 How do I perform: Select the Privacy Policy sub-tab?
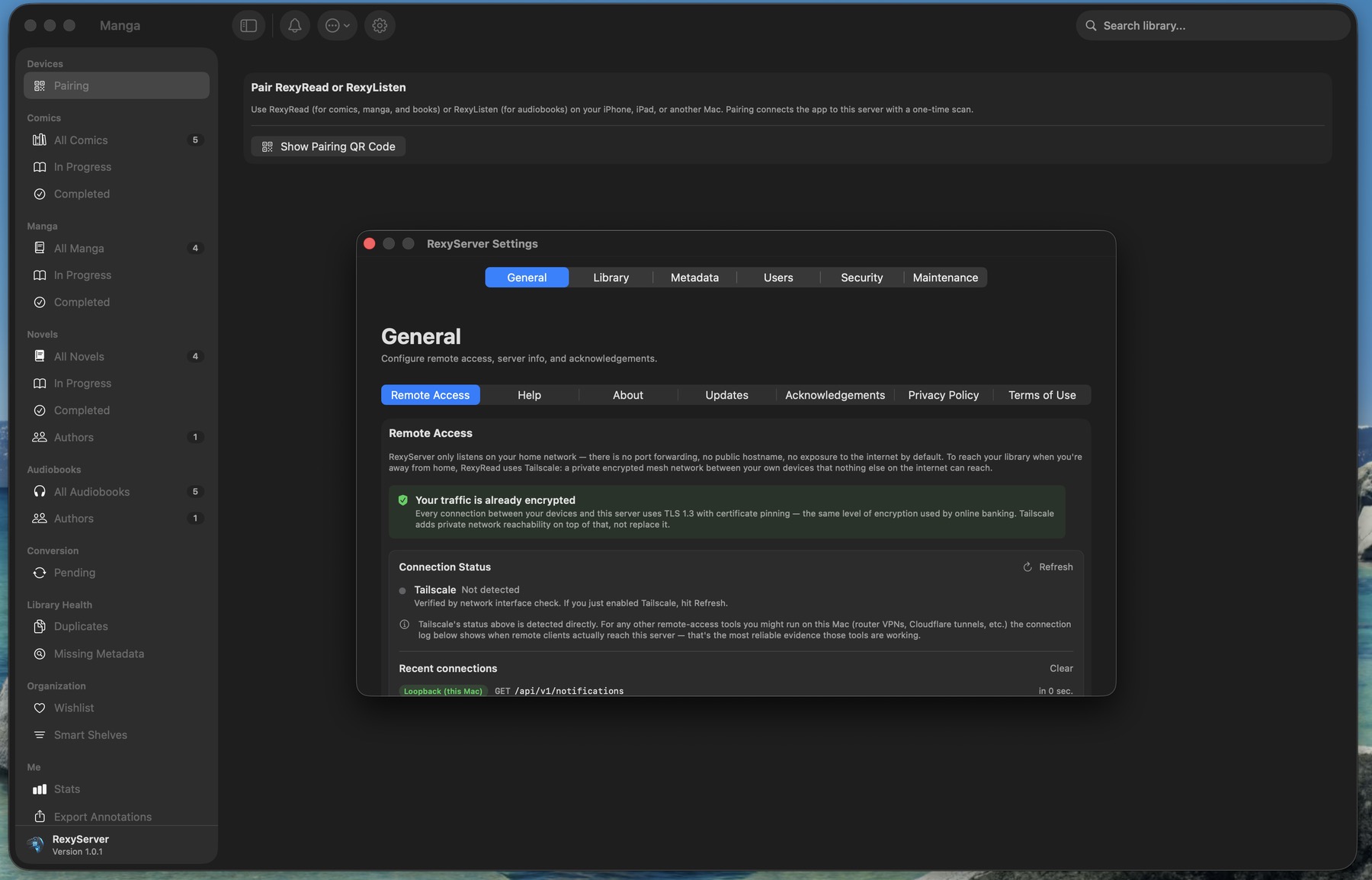click(944, 395)
